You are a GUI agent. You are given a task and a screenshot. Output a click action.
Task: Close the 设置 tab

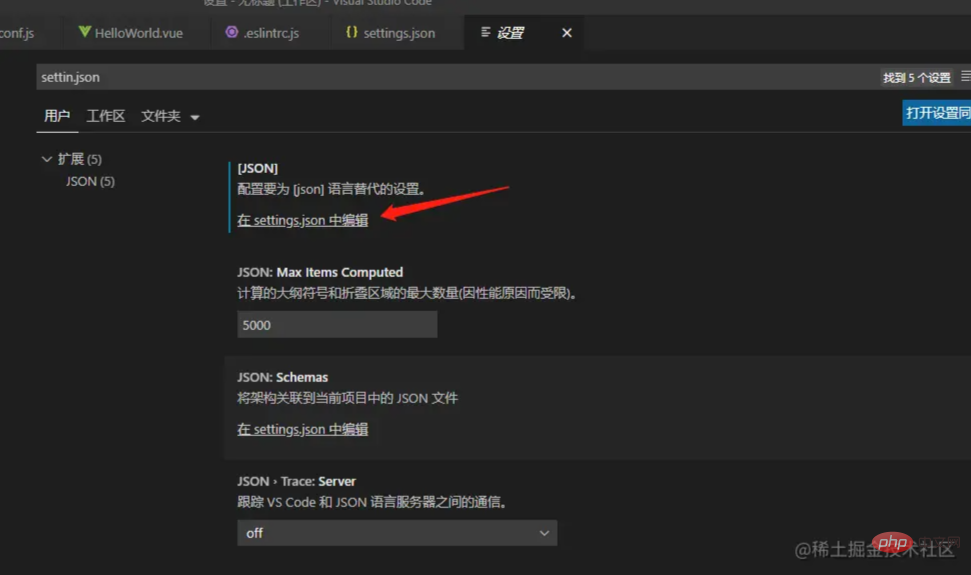coord(567,33)
